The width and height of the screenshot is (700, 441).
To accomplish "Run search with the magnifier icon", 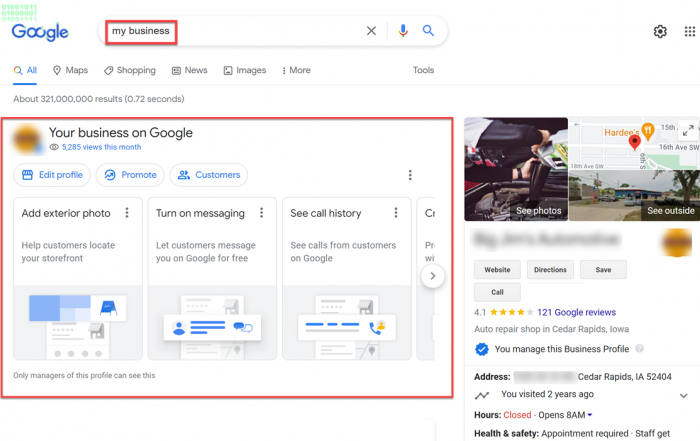I will [x=428, y=30].
